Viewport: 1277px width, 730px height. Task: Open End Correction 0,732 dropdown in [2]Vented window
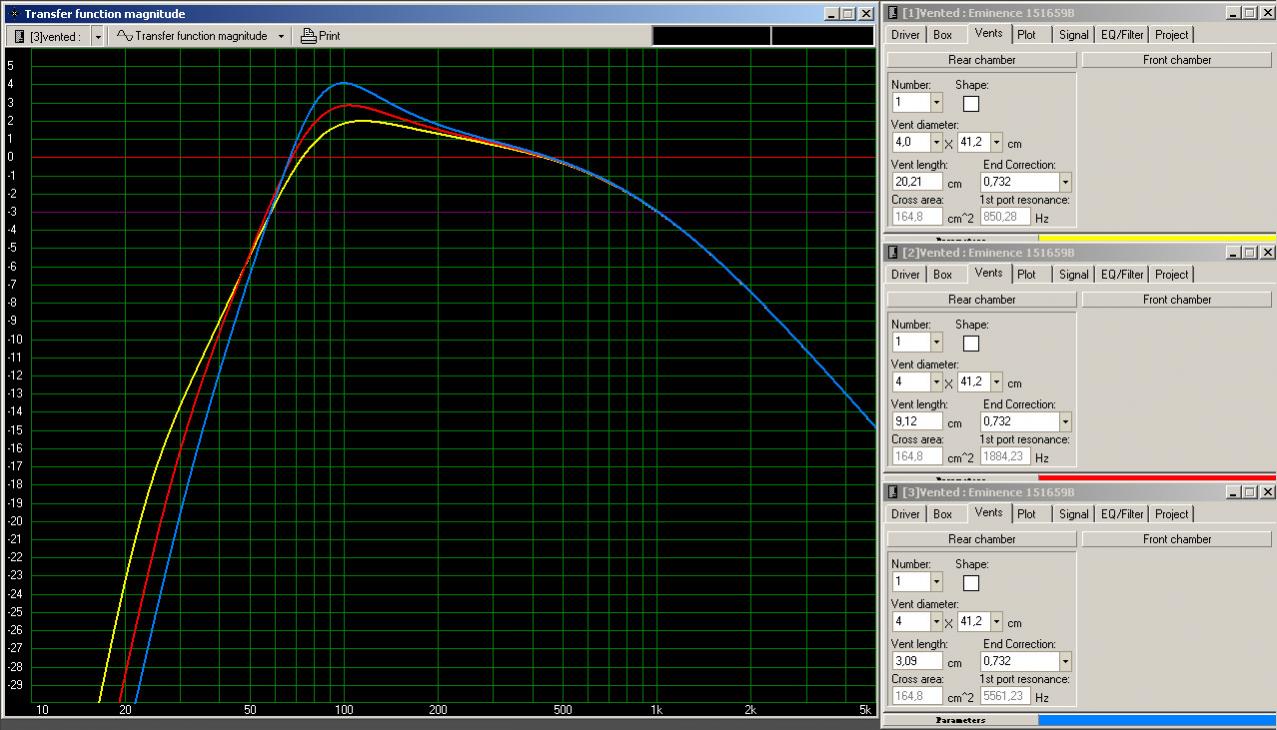[x=1065, y=422]
